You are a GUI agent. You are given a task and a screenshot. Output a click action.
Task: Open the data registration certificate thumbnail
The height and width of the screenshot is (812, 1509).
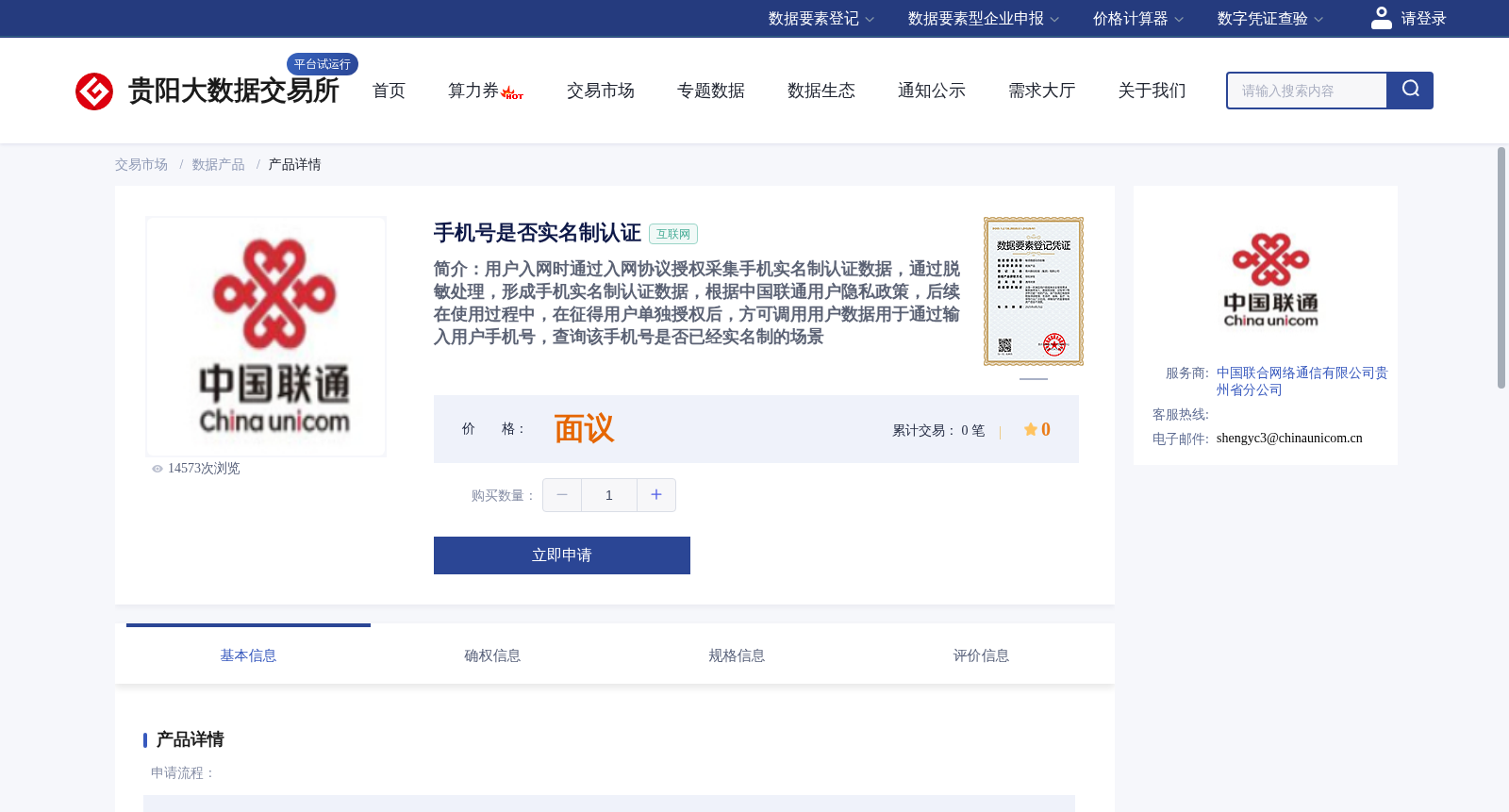click(x=1034, y=291)
